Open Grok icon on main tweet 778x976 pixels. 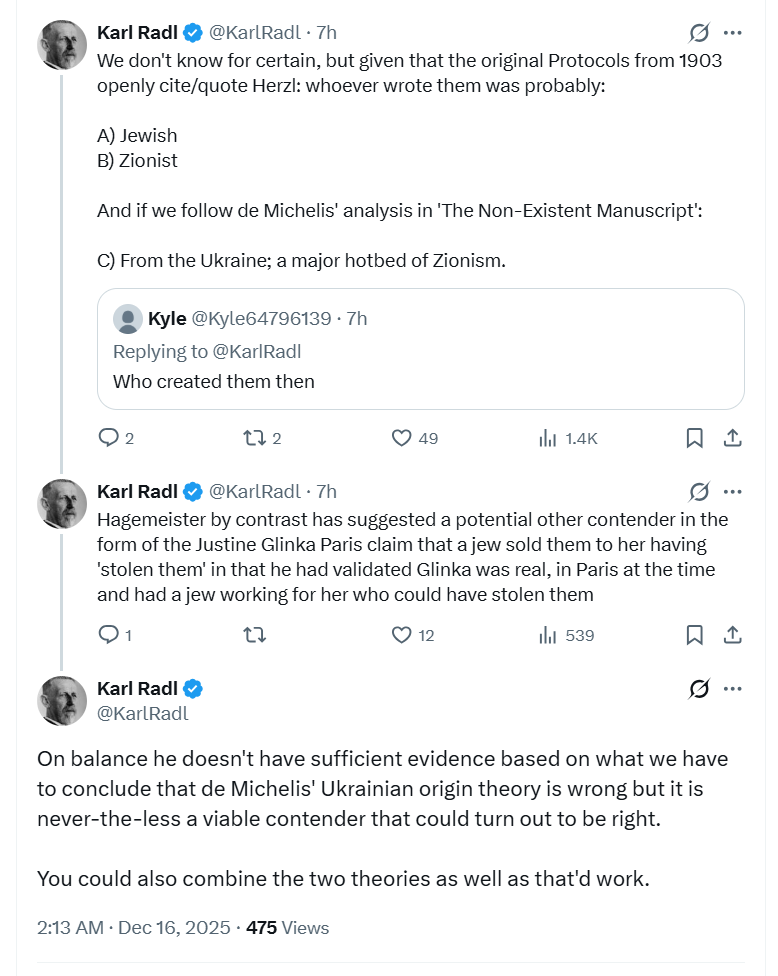pos(699,688)
